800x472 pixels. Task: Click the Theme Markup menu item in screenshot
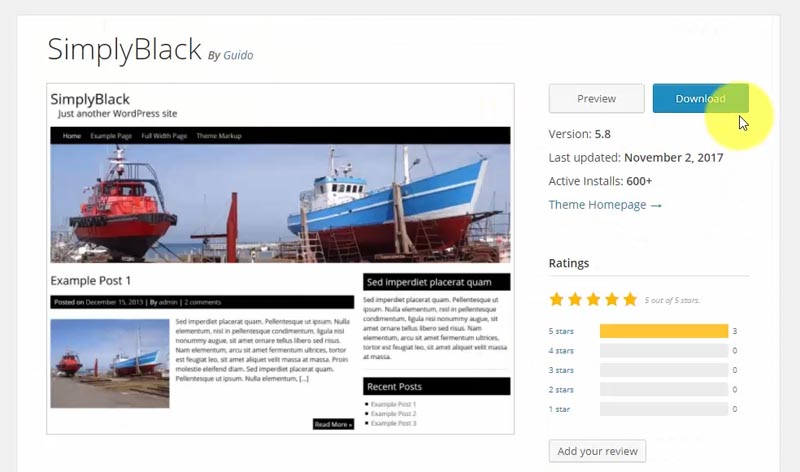click(219, 136)
